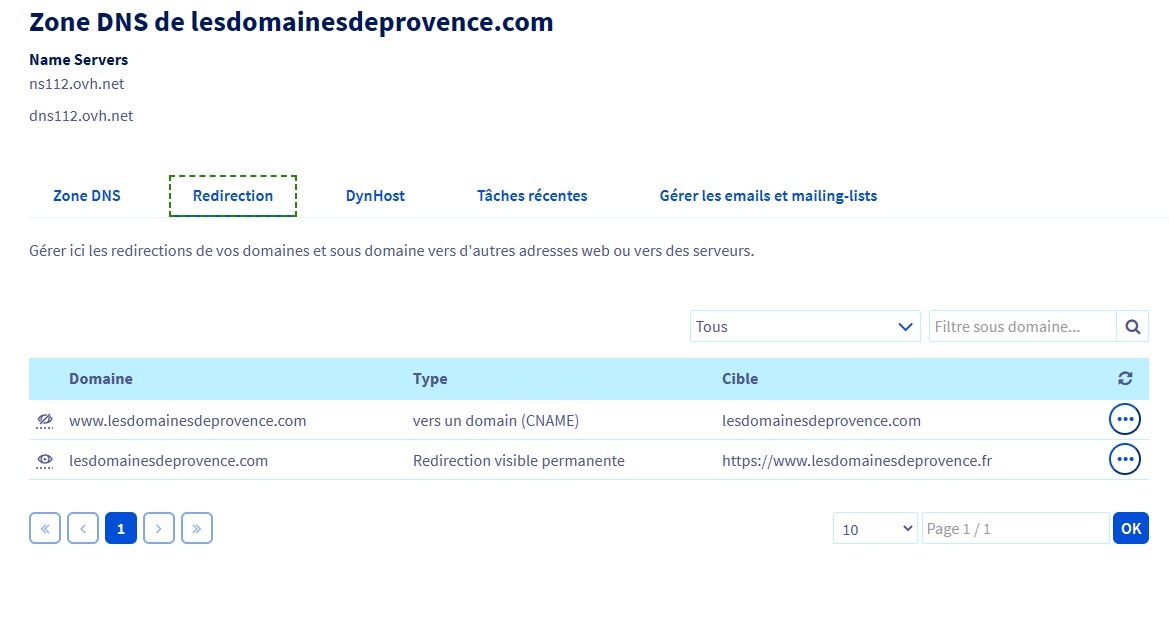
Task: Click the Filtre sous domaine input field
Action: 1022,326
